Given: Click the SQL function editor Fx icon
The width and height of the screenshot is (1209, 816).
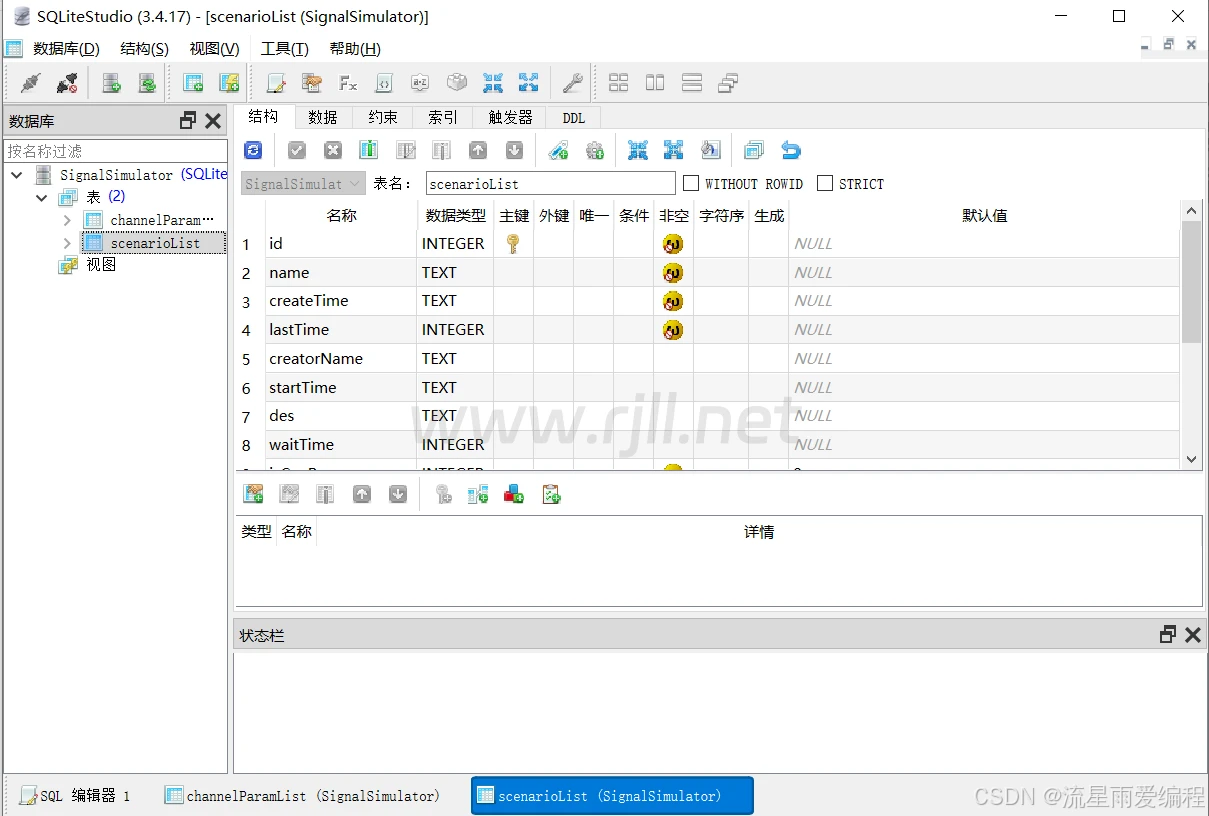Looking at the screenshot, I should click(x=348, y=83).
